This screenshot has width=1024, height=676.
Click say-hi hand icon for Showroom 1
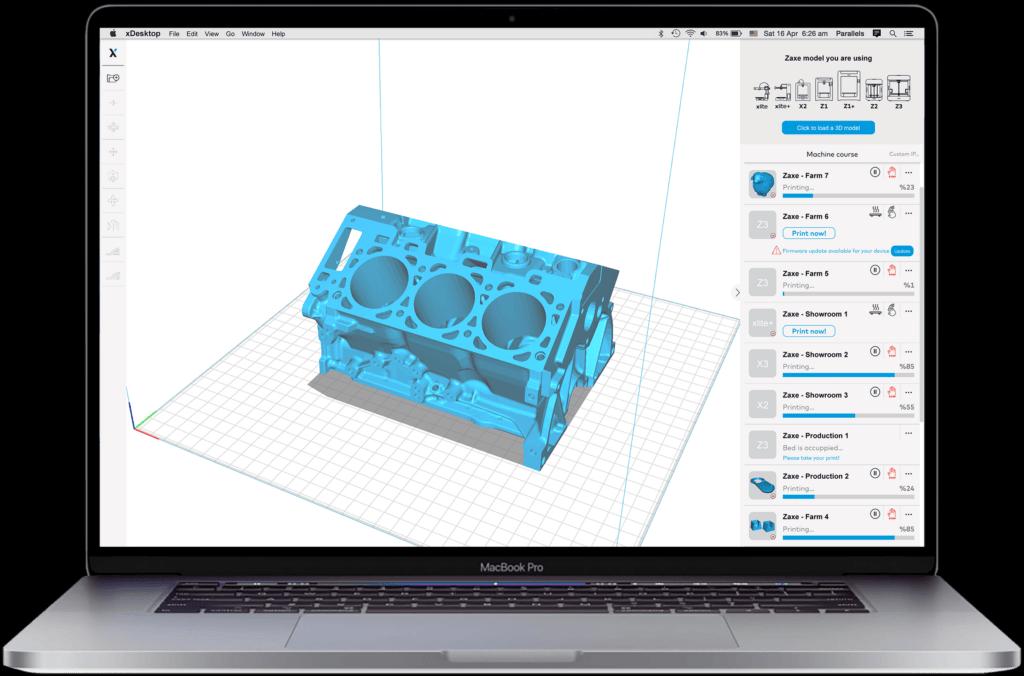click(x=891, y=310)
